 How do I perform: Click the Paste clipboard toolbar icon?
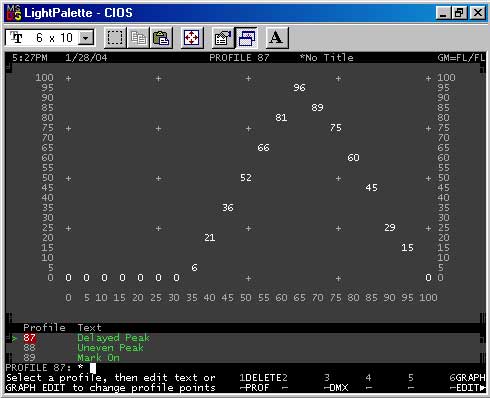(161, 38)
